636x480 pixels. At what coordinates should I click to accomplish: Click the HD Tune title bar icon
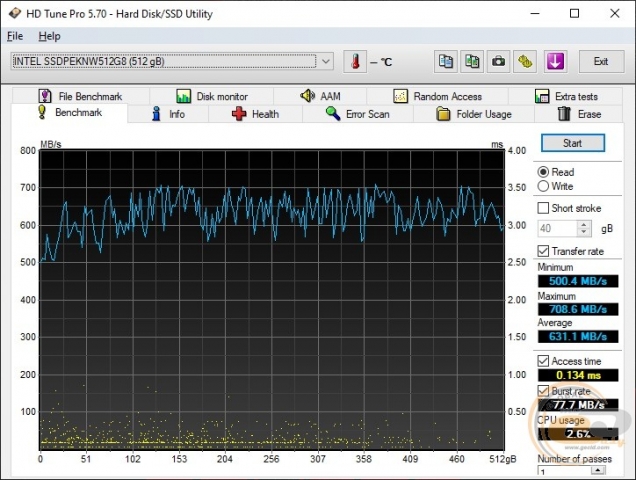[x=15, y=13]
